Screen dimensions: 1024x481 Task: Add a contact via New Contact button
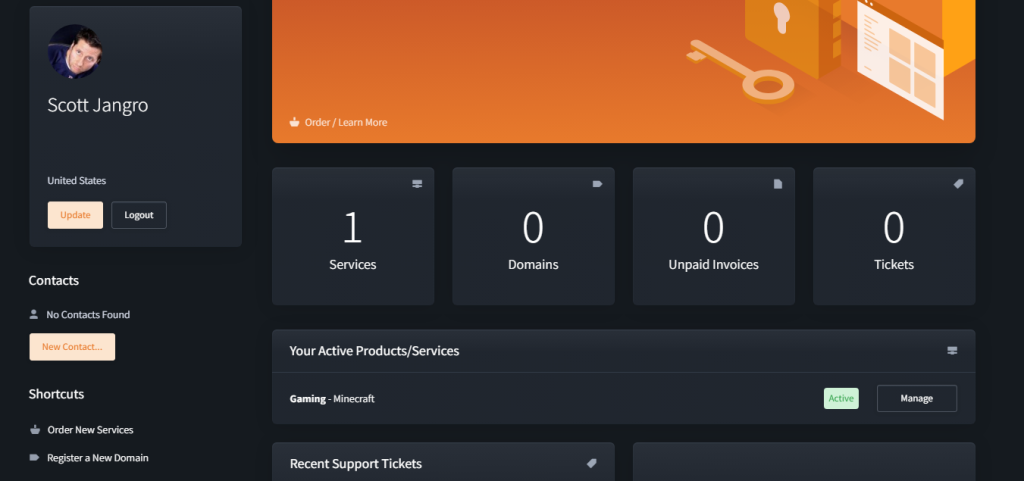pyautogui.click(x=72, y=347)
